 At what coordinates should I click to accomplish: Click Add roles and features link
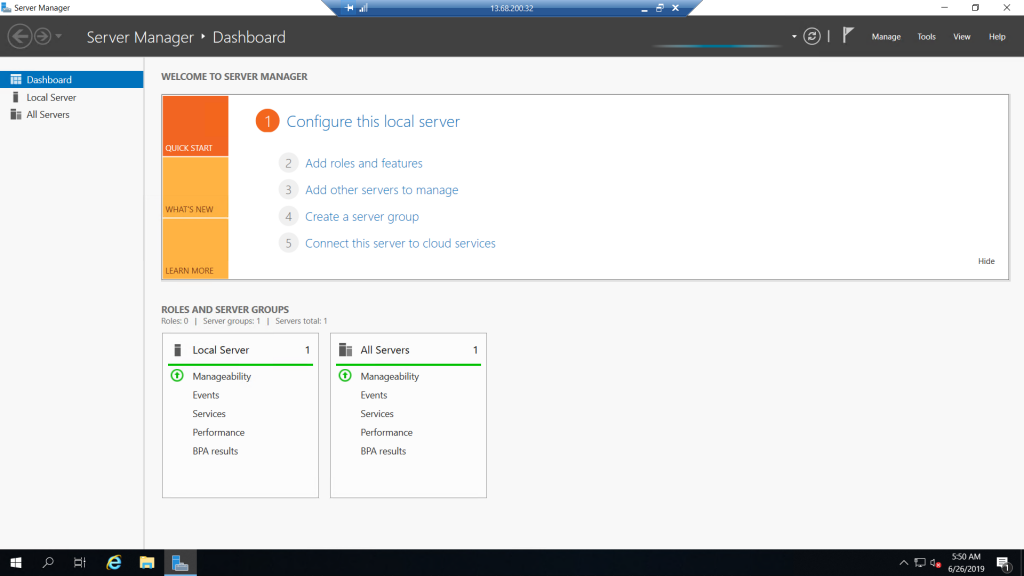364,163
